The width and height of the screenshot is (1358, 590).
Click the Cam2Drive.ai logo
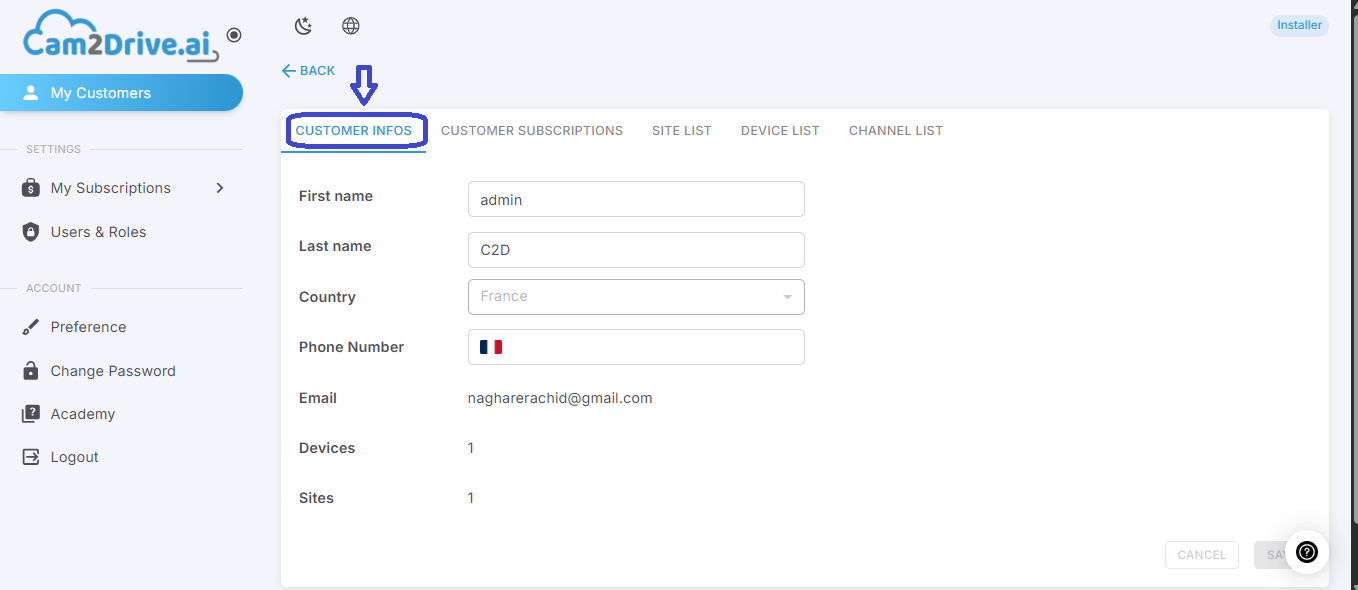(120, 37)
